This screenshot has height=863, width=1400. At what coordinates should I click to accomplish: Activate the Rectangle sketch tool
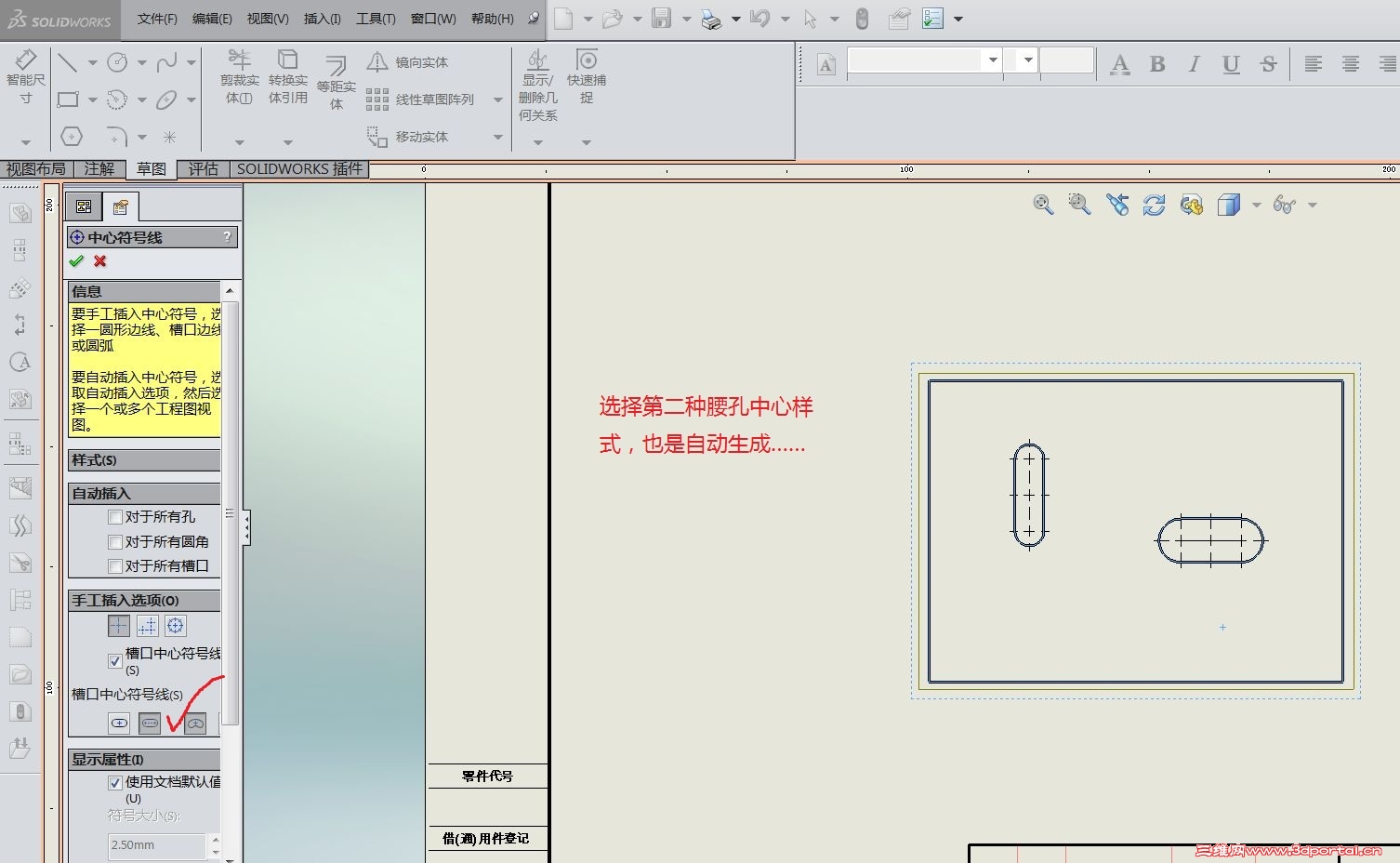68,100
